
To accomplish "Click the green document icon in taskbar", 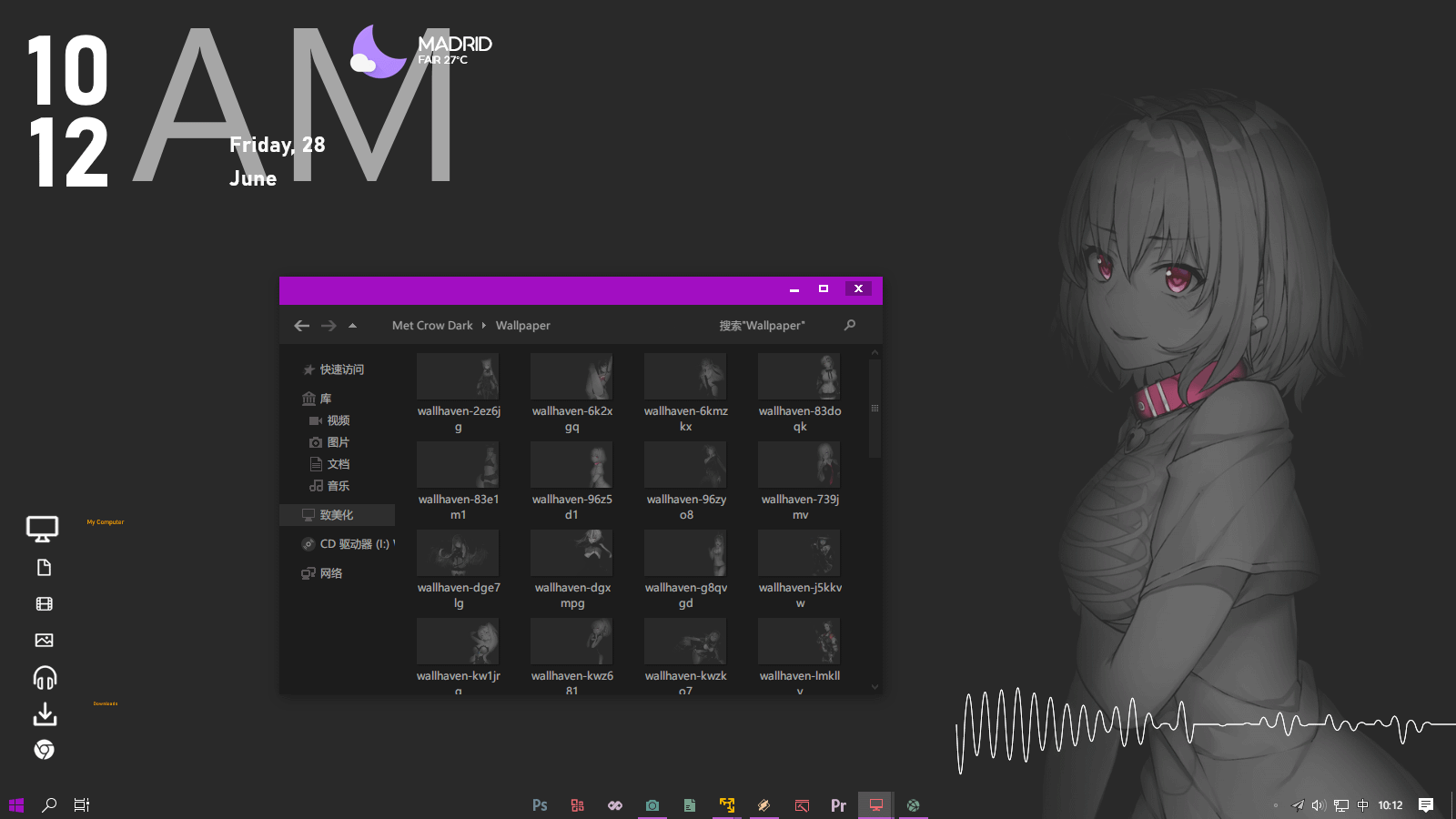I will [x=690, y=805].
